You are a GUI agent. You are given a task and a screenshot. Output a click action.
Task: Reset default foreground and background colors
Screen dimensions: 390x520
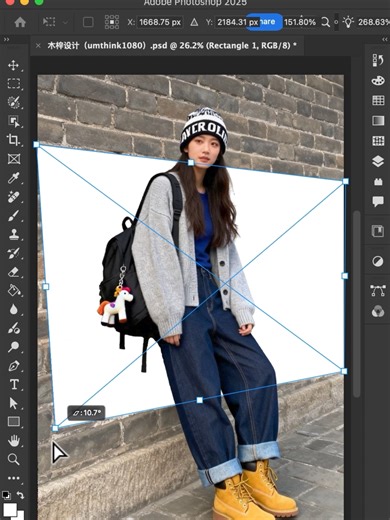6,495
